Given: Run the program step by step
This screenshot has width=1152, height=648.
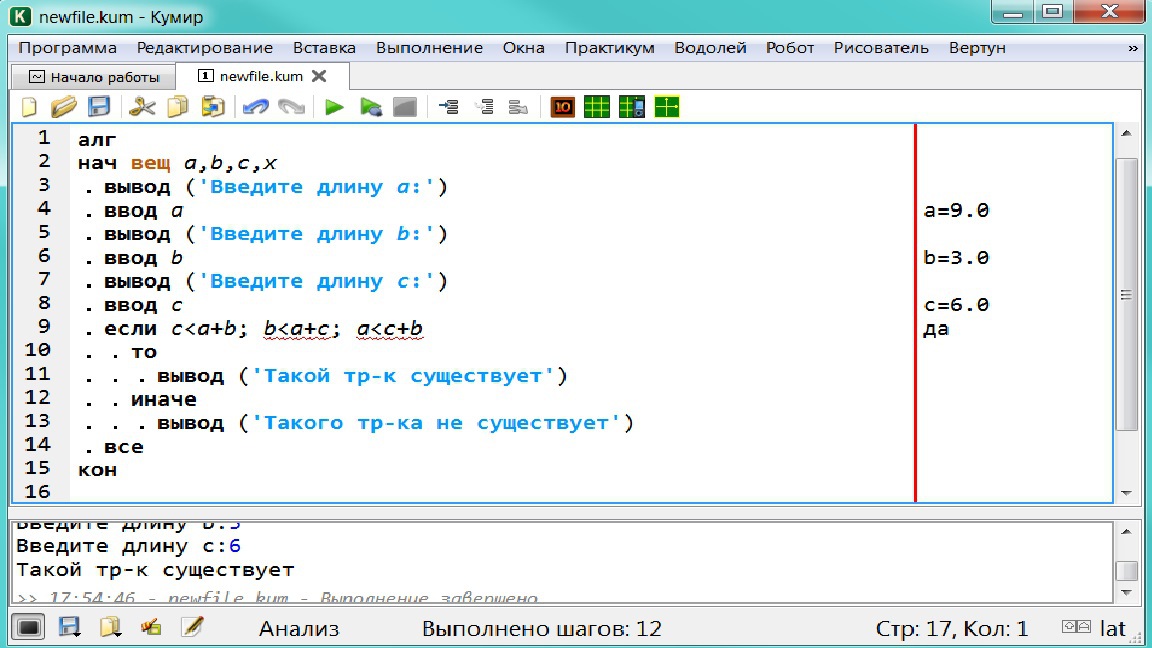Looking at the screenshot, I should tap(370, 107).
